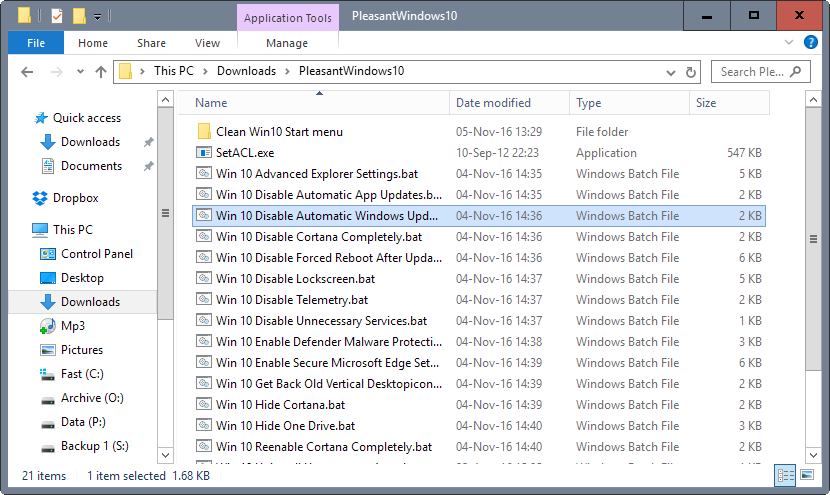Switch to Large icons view in the status bar
830x495 pixels.
[807, 475]
